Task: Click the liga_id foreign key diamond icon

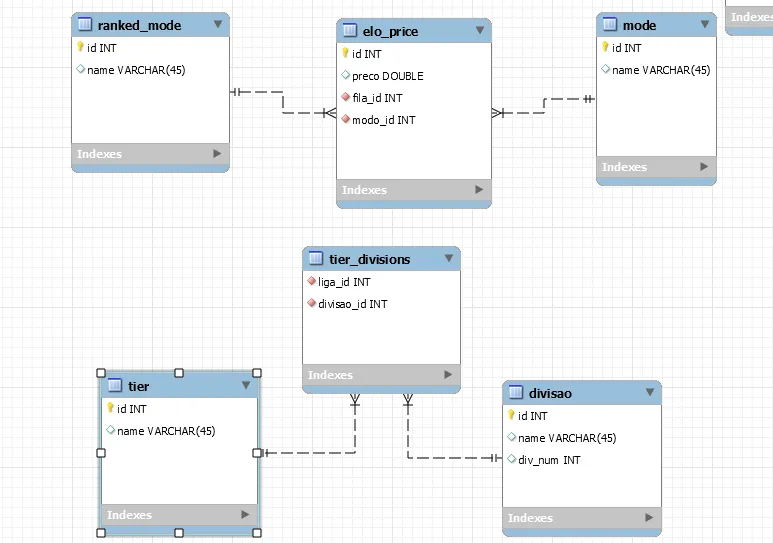Action: click(312, 282)
